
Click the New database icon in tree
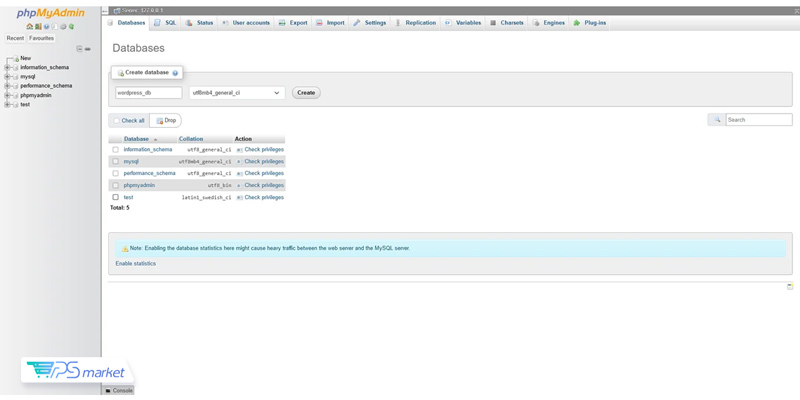pos(16,59)
